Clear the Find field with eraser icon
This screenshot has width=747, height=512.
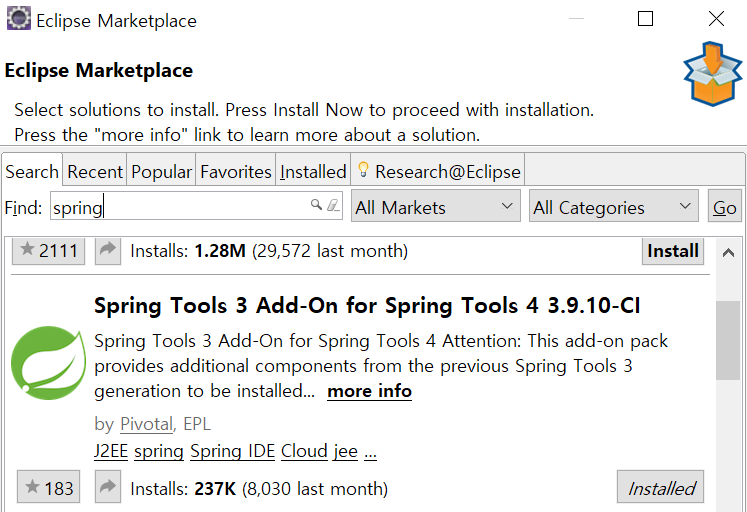(x=333, y=205)
